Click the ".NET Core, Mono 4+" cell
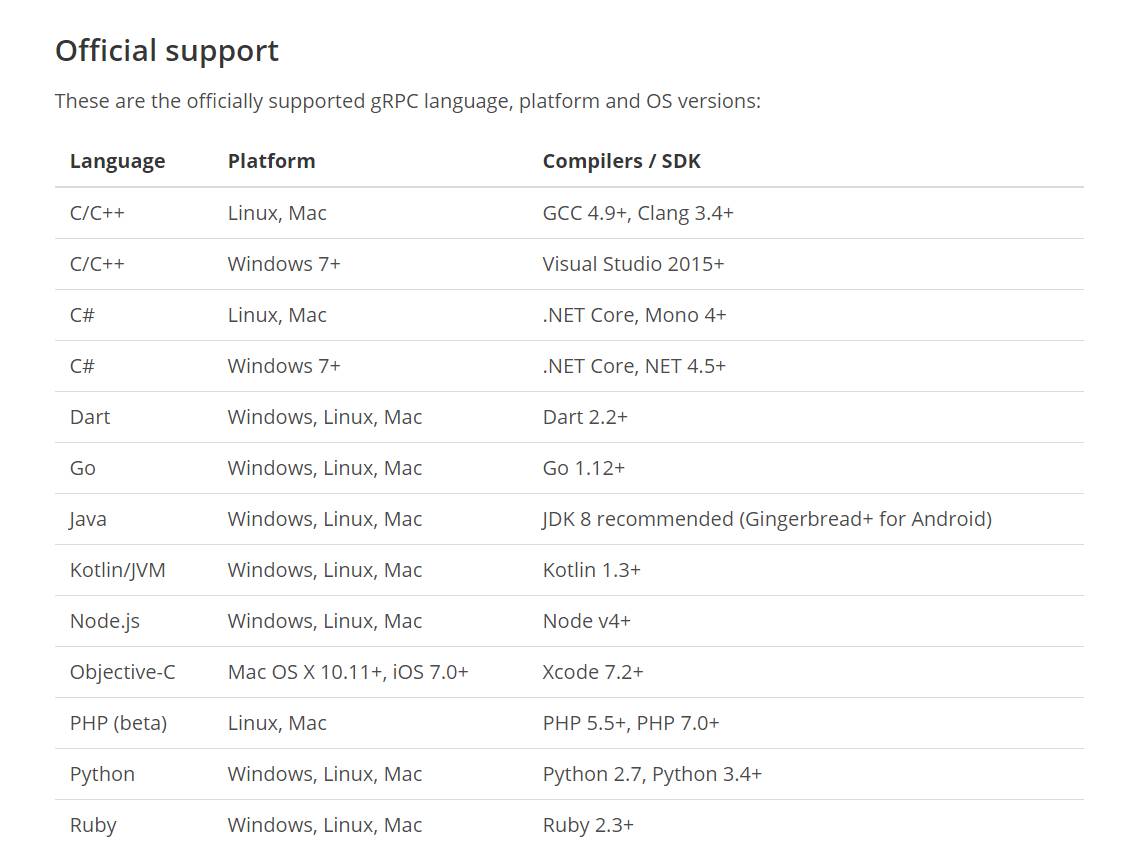1141x865 pixels. pos(634,315)
